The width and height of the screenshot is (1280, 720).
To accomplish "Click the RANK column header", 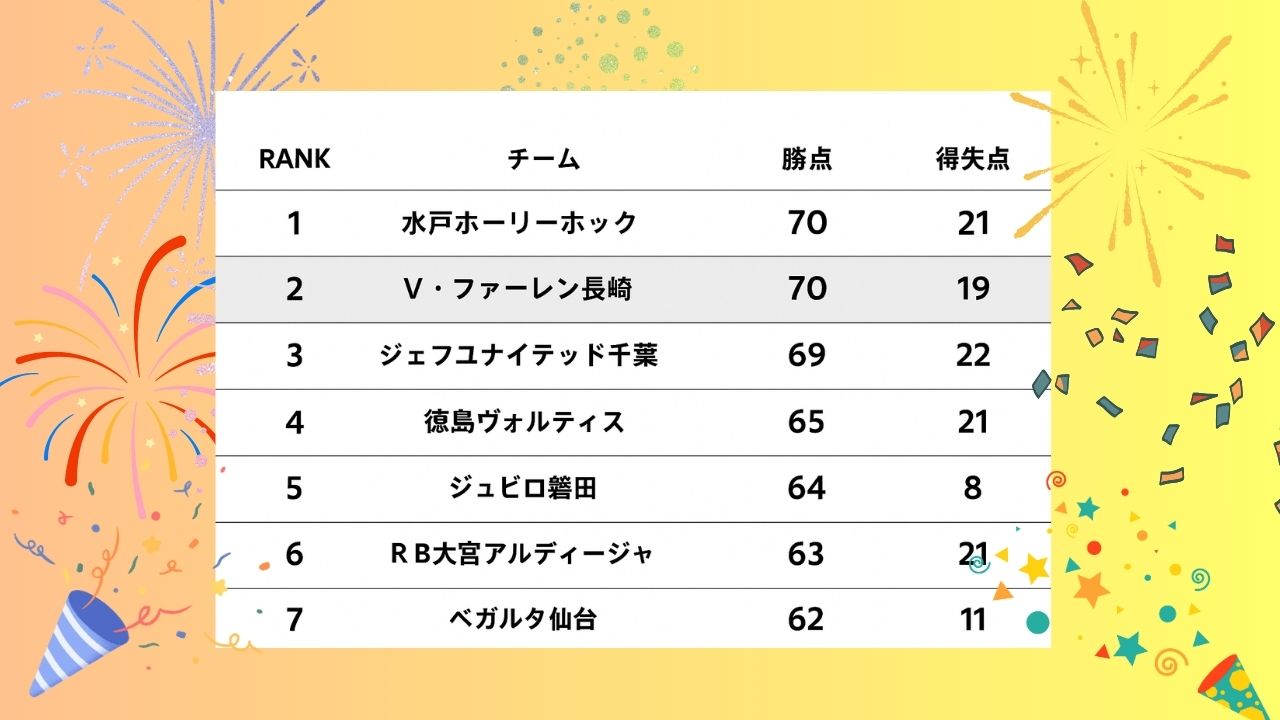I will (294, 159).
